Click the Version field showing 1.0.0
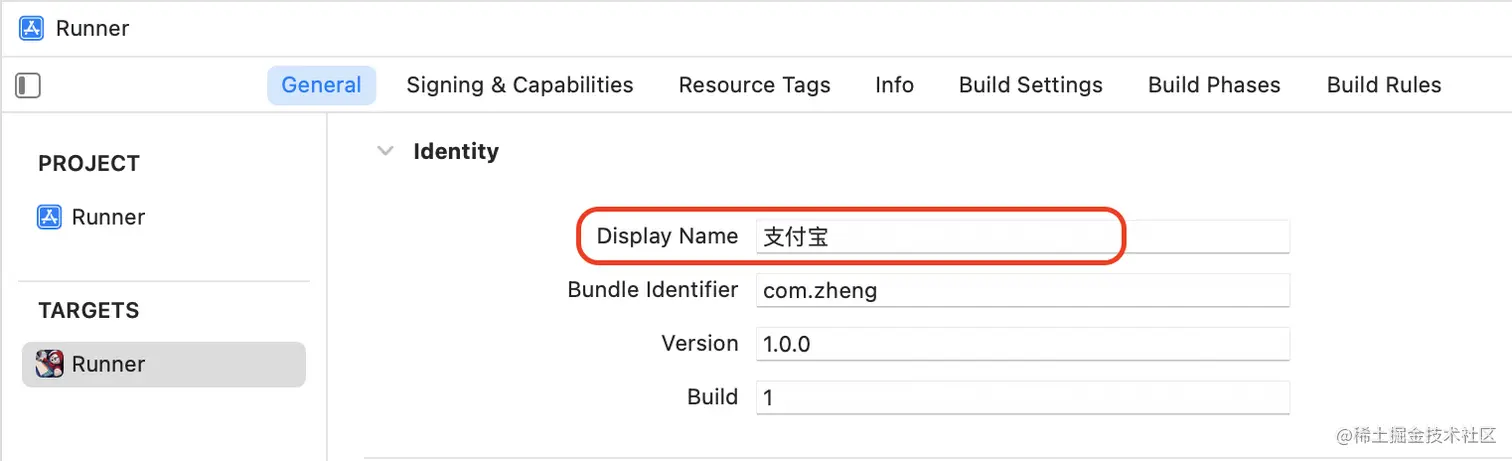The image size is (1512, 461). pos(1022,344)
